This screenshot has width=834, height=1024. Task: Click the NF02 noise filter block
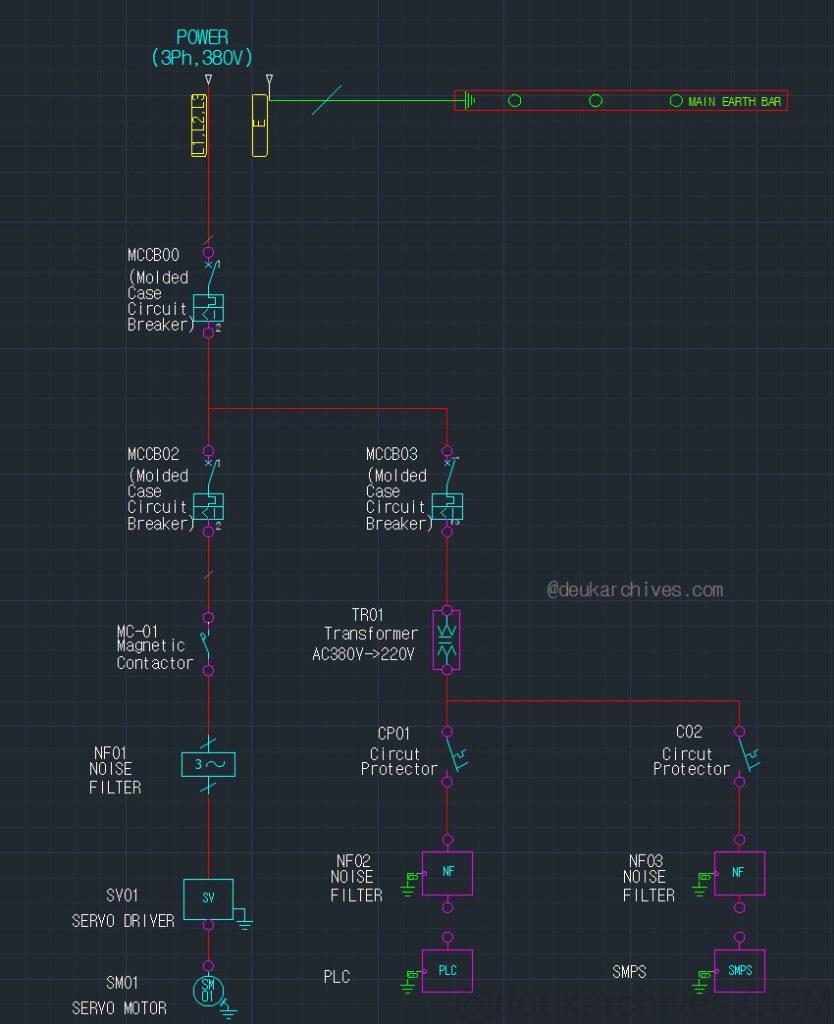[447, 873]
